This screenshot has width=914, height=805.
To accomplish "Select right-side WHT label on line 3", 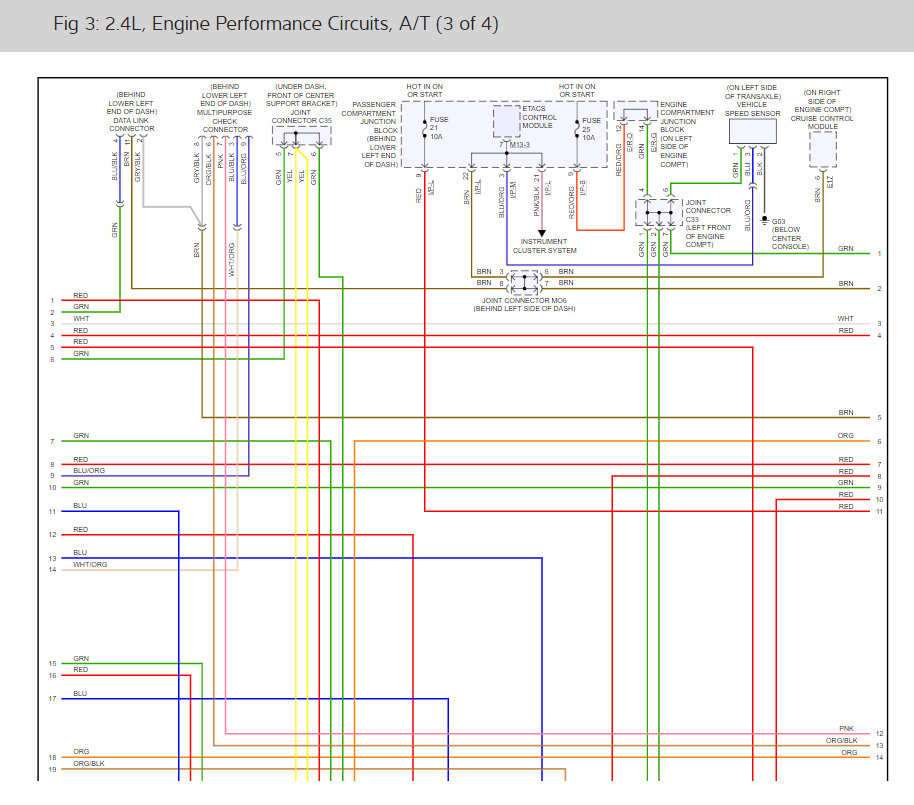I will 846,318.
